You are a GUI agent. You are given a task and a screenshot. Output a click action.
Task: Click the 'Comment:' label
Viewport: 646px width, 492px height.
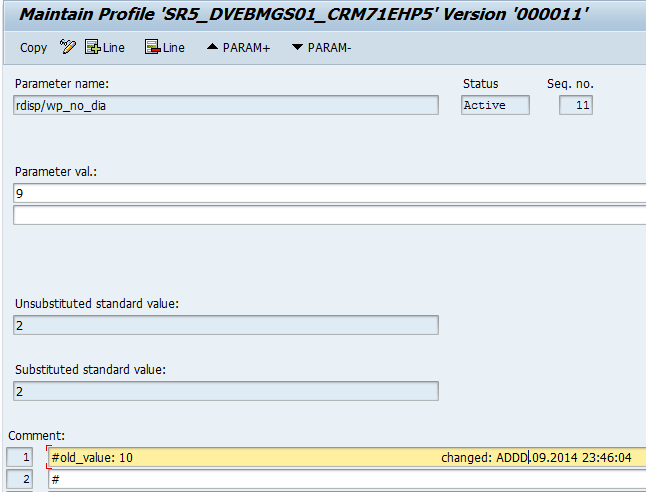[37, 436]
